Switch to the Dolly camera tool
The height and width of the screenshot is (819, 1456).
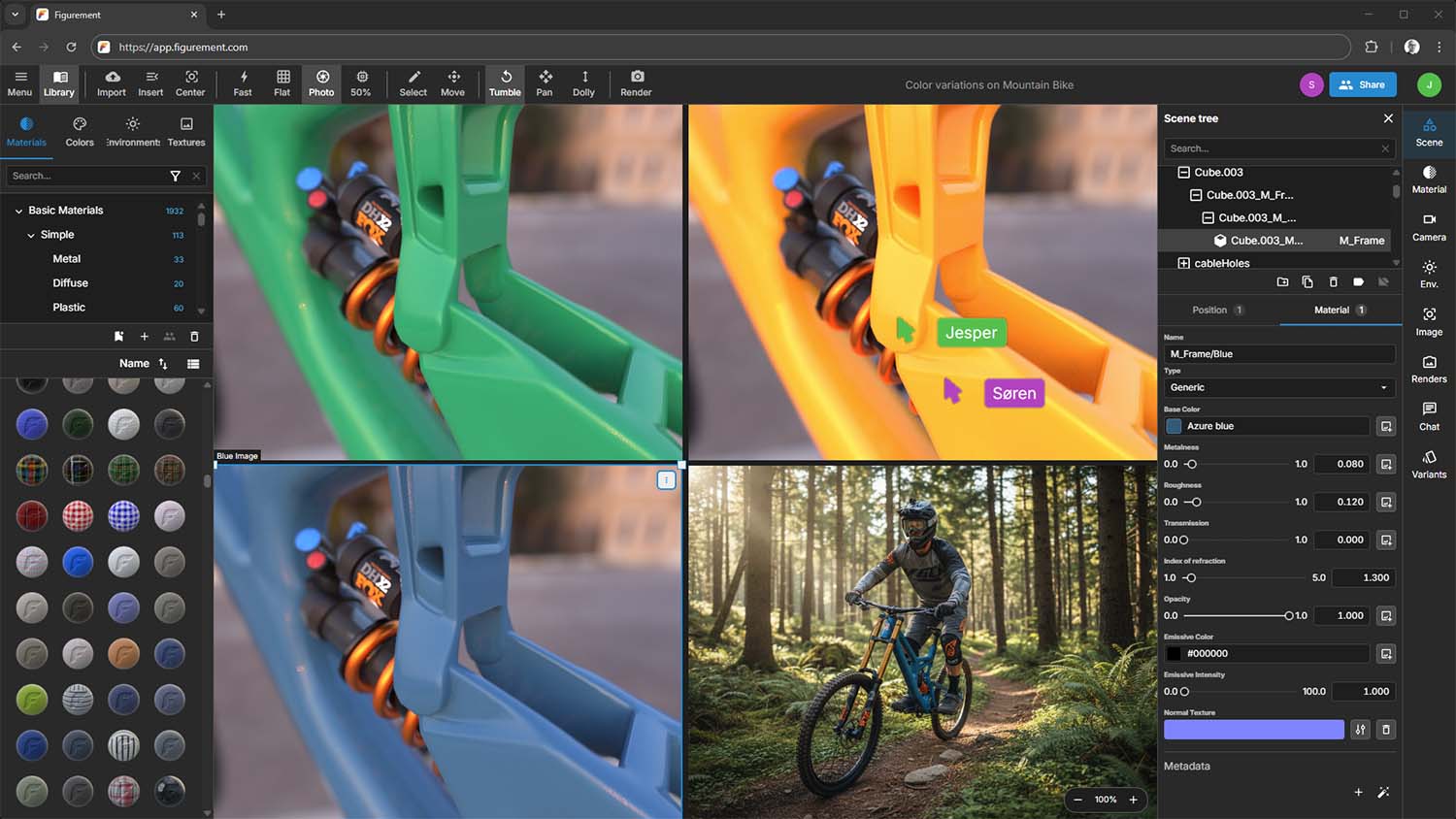tap(583, 83)
